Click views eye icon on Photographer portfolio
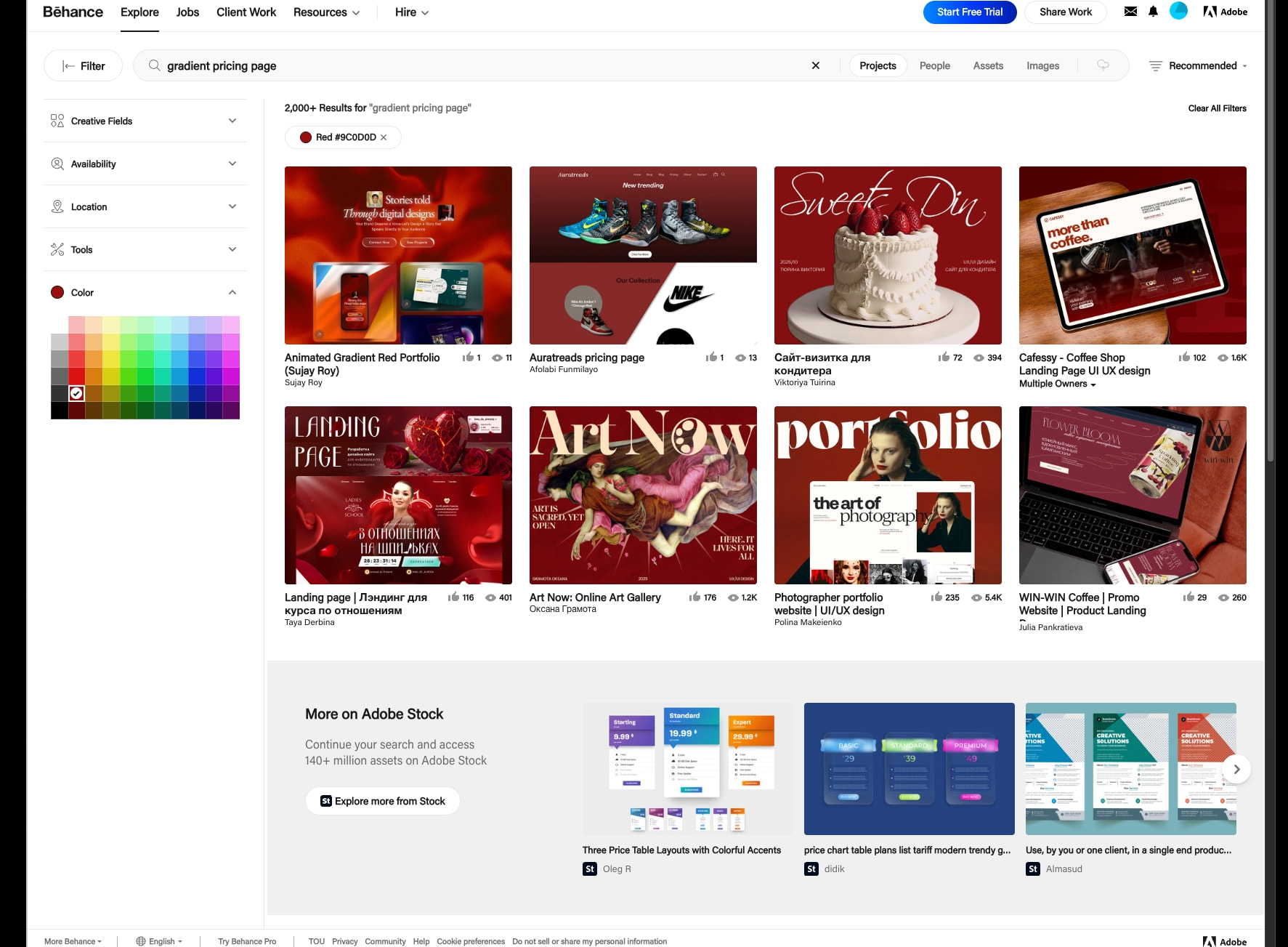 pos(976,597)
